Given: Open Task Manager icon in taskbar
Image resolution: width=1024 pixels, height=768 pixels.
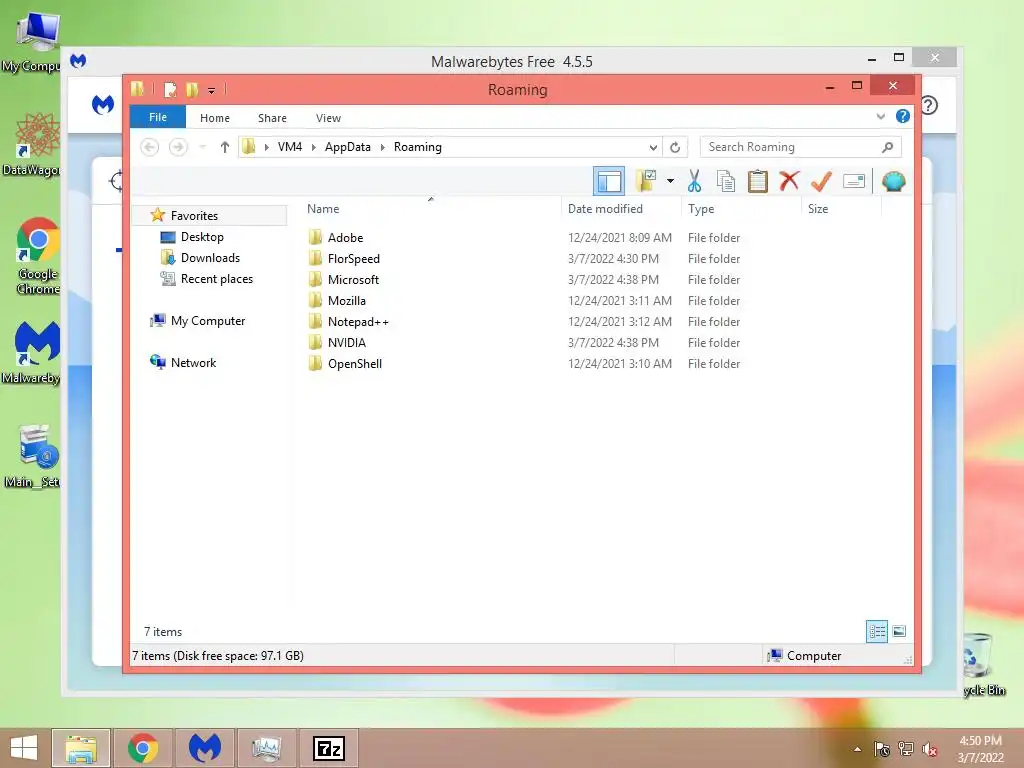Looking at the screenshot, I should pos(266,748).
